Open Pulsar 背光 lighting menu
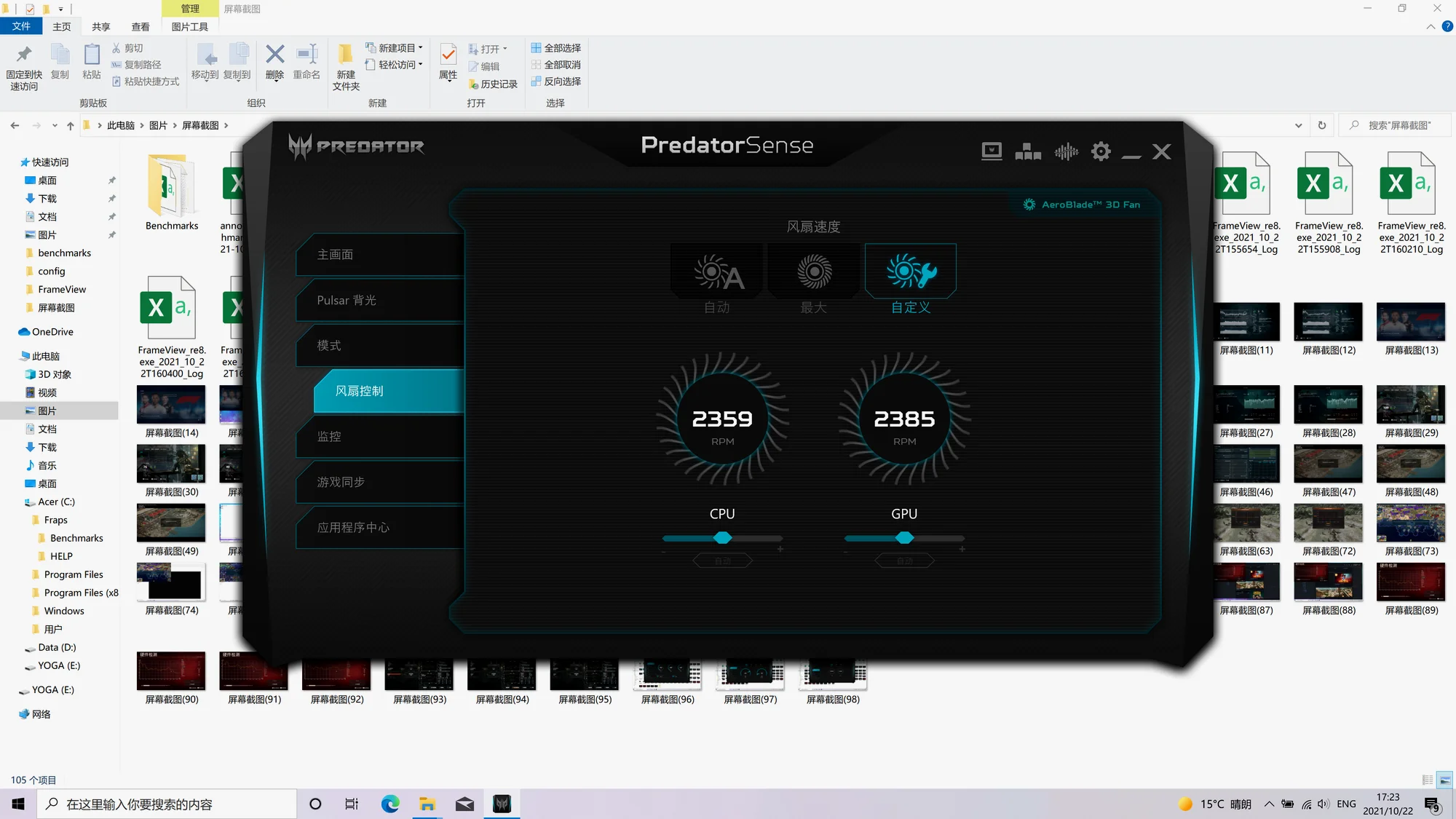1456x819 pixels. (x=380, y=300)
